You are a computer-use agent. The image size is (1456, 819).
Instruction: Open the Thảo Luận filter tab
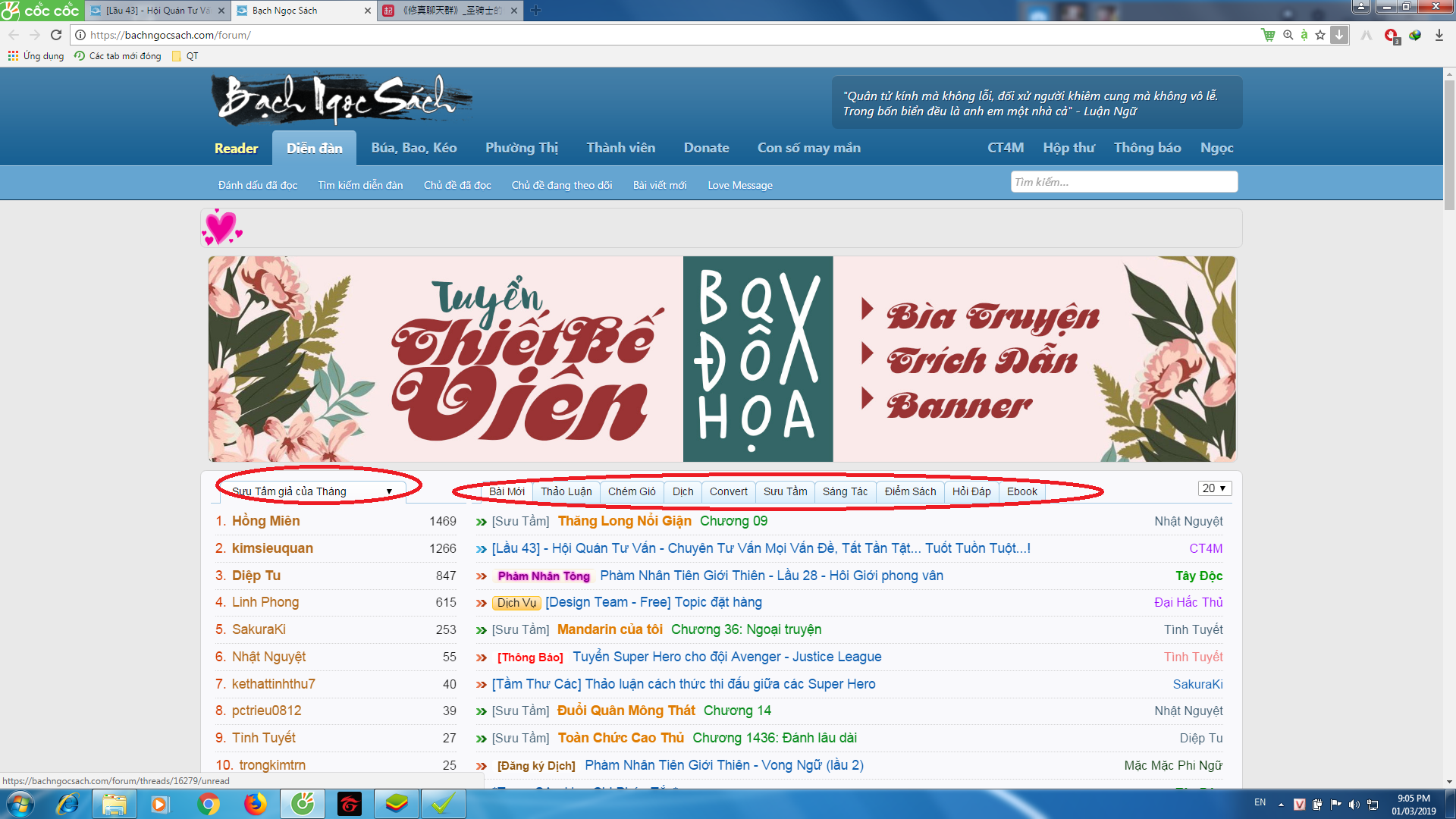[566, 491]
